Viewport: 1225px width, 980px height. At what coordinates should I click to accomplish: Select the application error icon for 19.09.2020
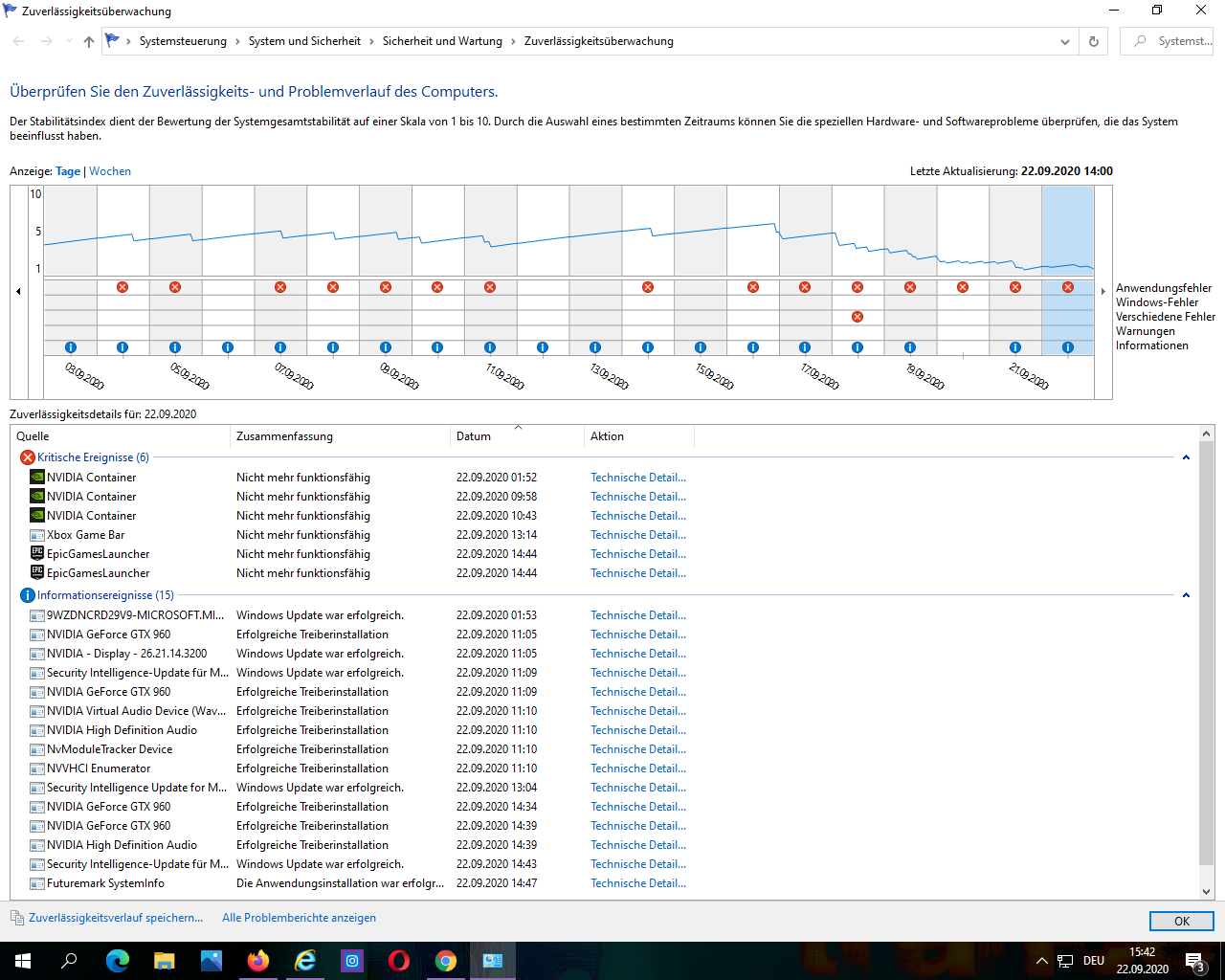coord(910,287)
